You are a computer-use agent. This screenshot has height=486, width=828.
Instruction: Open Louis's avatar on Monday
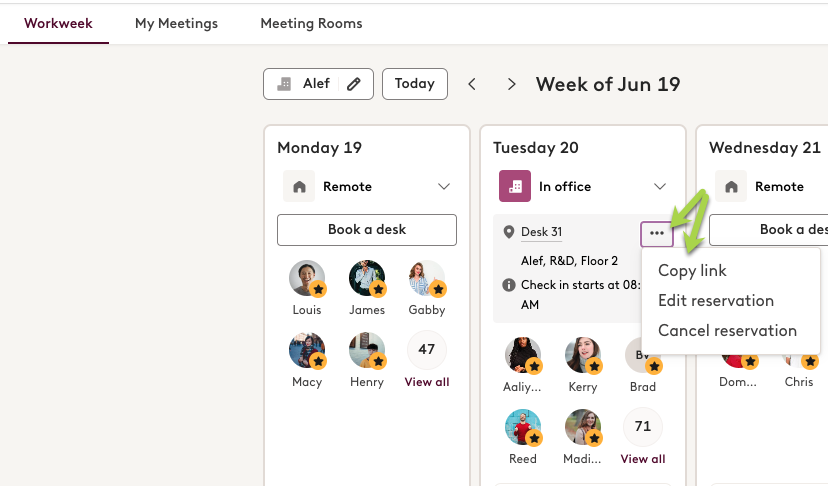[x=307, y=278]
